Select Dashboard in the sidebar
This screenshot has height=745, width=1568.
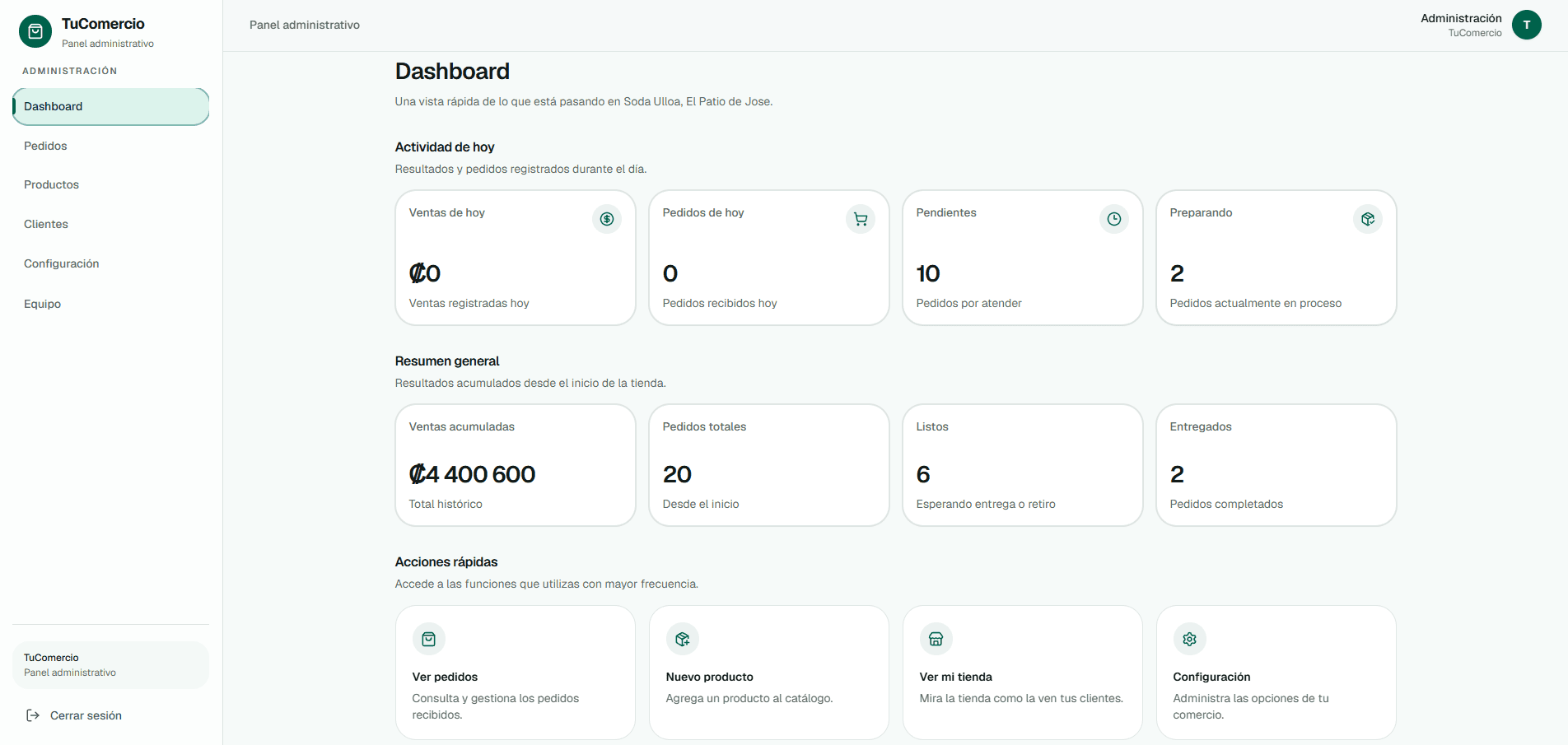111,106
